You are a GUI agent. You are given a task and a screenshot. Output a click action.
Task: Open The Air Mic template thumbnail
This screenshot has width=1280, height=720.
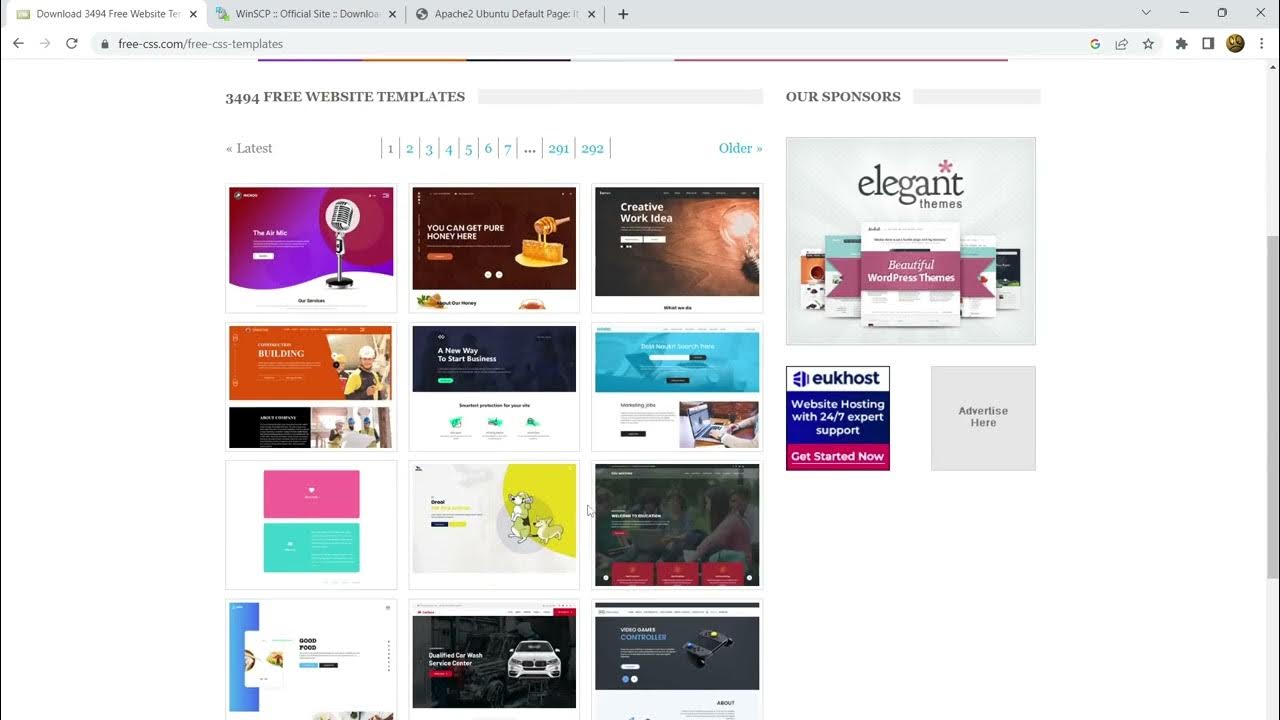point(311,248)
